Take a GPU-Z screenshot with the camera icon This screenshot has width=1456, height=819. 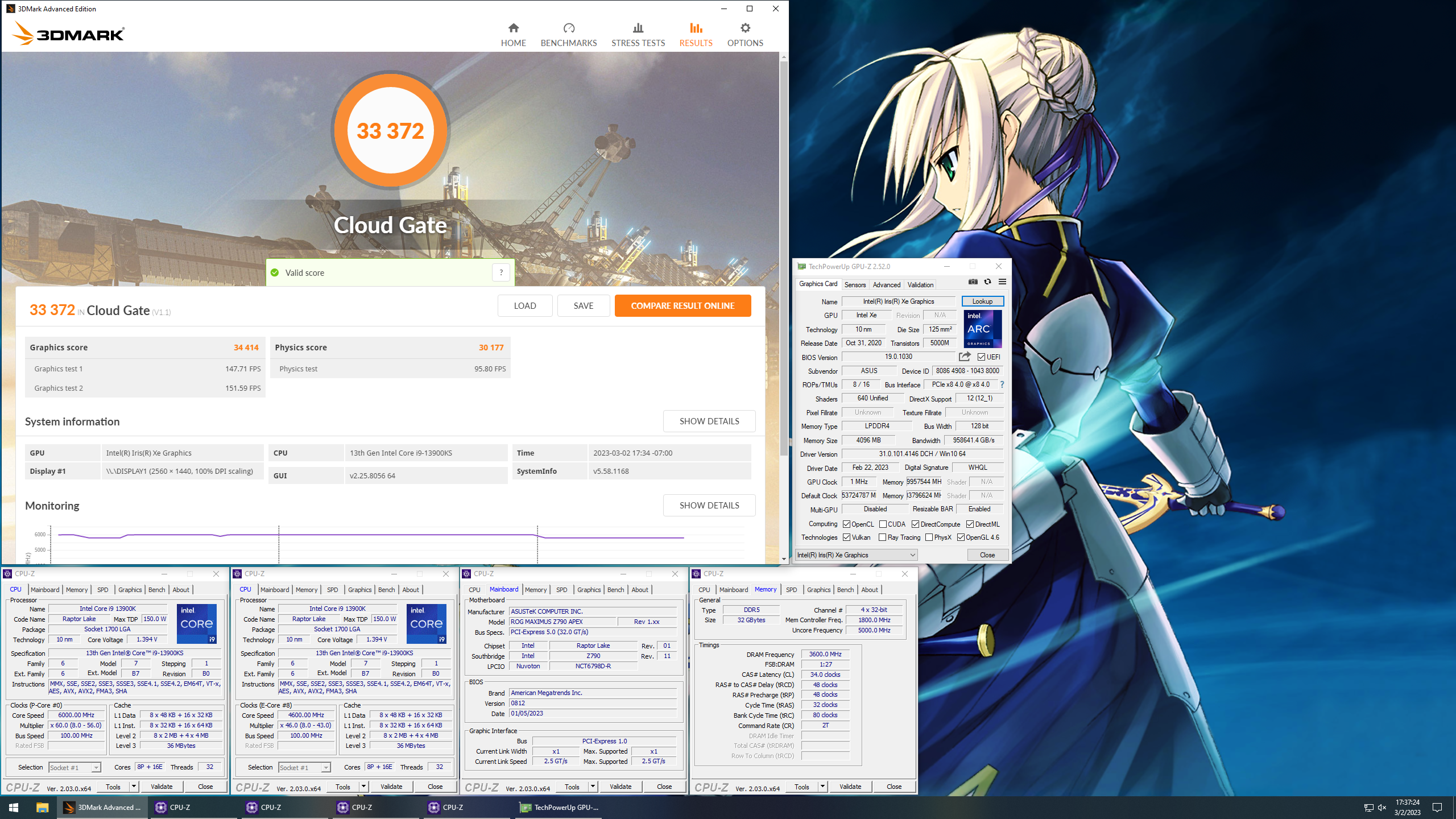pyautogui.click(x=973, y=282)
